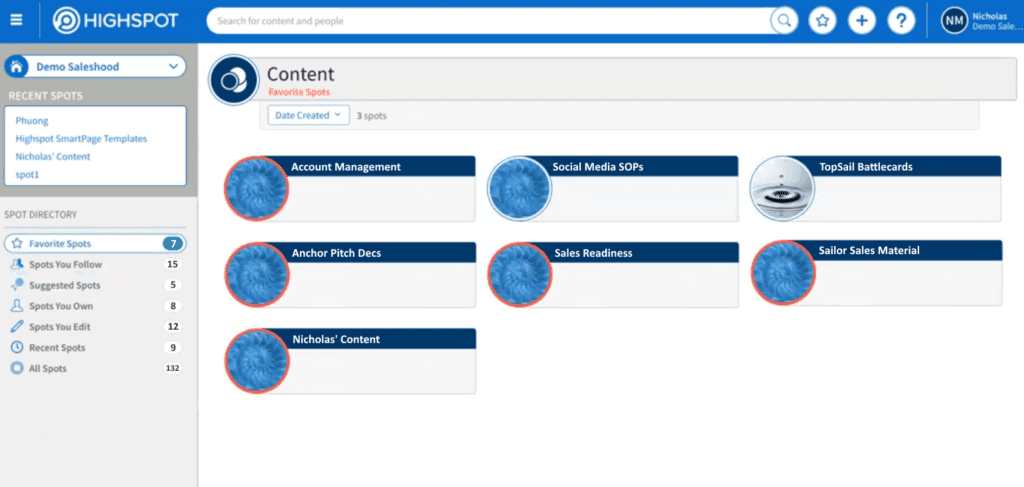Screen dimensions: 1024x487
Task: Select All Spots
Action: tap(48, 368)
